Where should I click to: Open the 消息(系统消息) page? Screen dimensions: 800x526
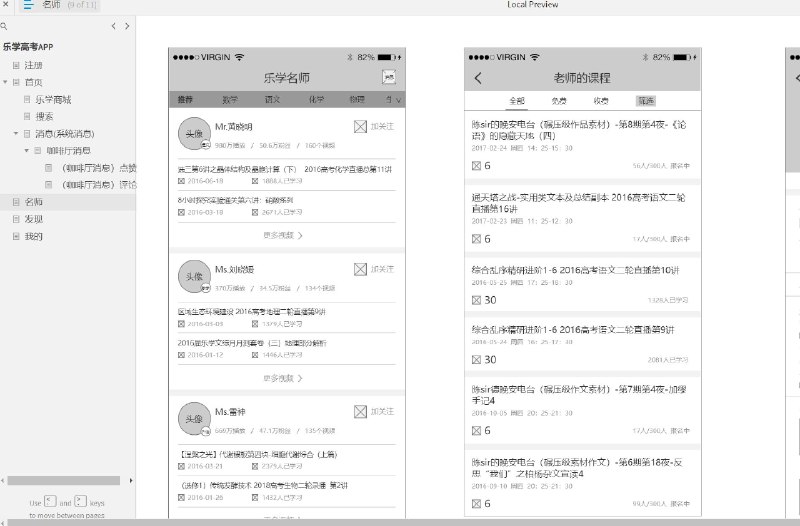[x=64, y=134]
